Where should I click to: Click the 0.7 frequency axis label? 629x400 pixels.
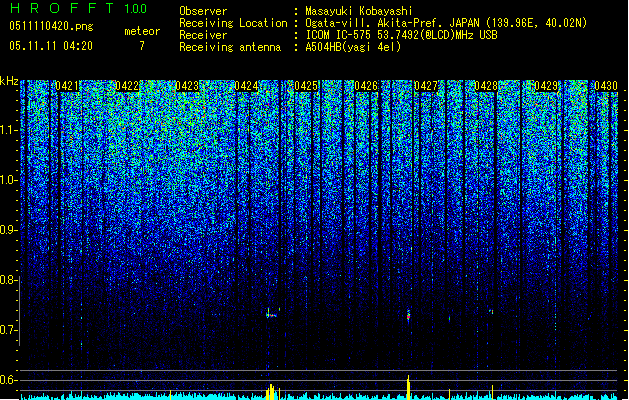(8, 330)
